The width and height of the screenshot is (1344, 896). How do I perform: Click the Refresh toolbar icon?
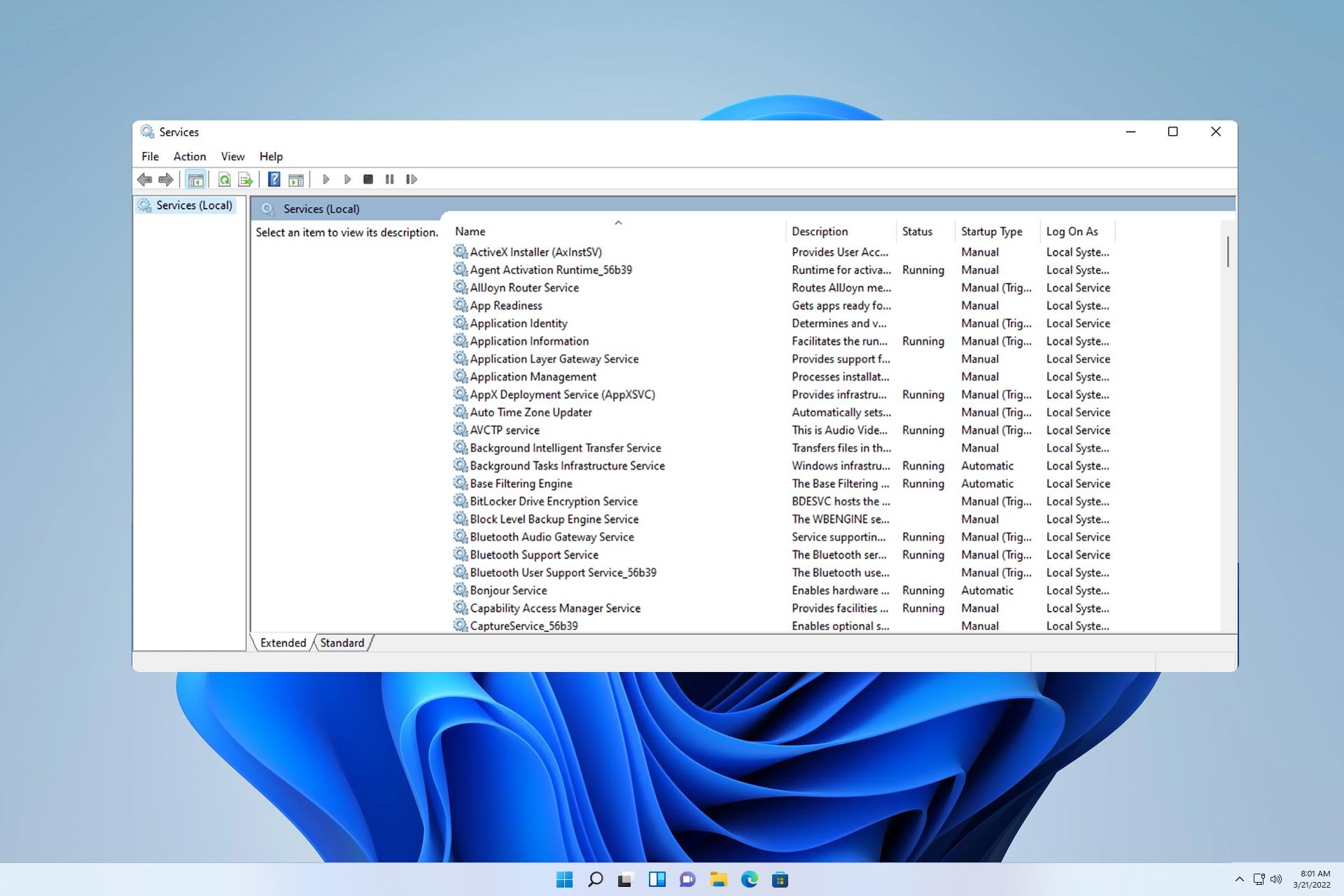(x=224, y=180)
